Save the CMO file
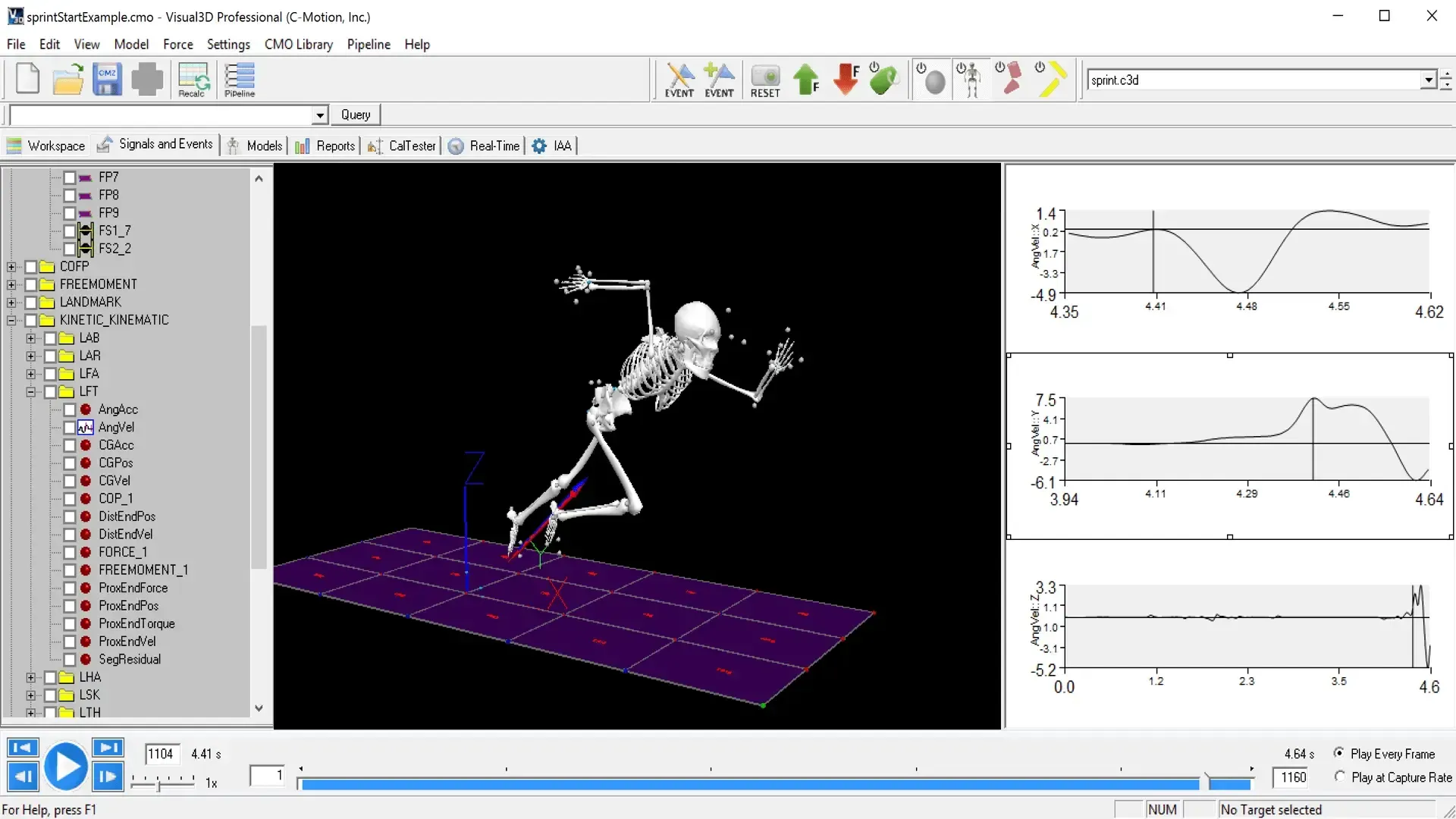The height and width of the screenshot is (819, 1456). [x=107, y=80]
